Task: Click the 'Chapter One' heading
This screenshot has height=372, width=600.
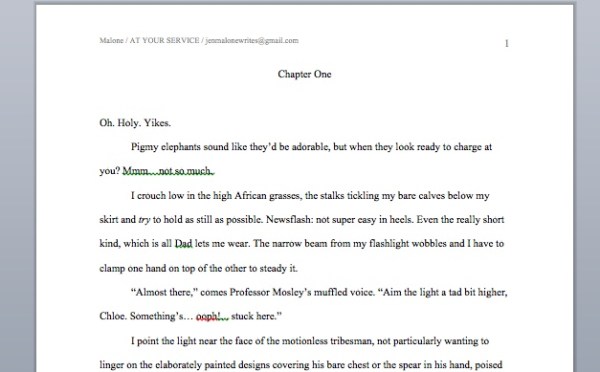Action: (x=305, y=74)
